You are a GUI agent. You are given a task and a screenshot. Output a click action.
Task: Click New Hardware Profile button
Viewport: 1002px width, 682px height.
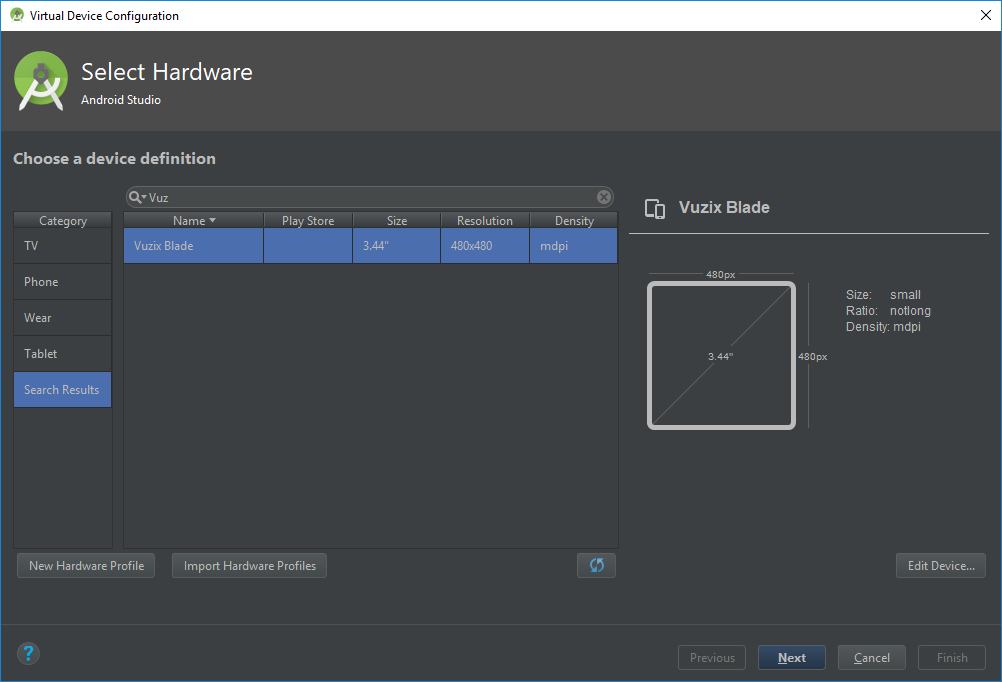[86, 565]
